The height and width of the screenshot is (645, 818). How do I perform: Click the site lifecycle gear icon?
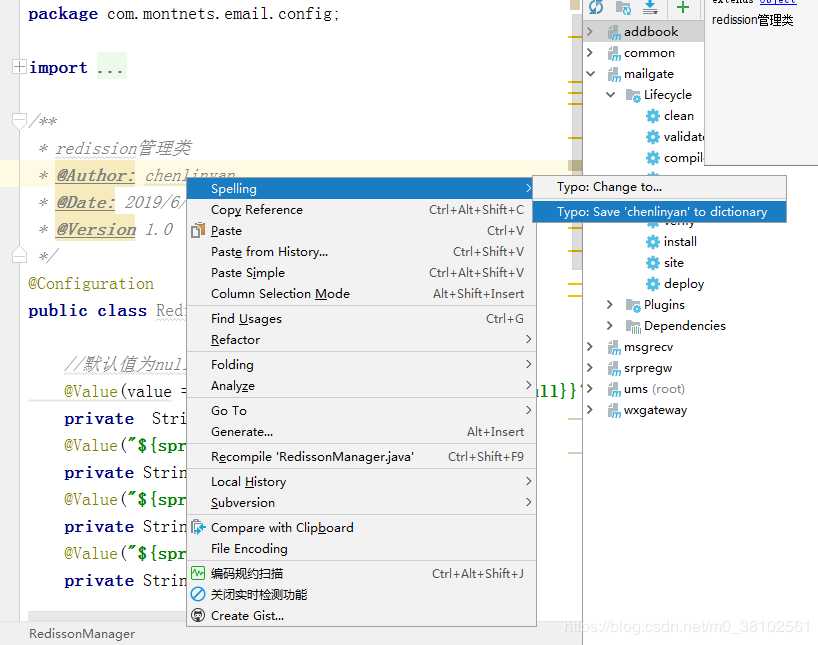tap(653, 262)
